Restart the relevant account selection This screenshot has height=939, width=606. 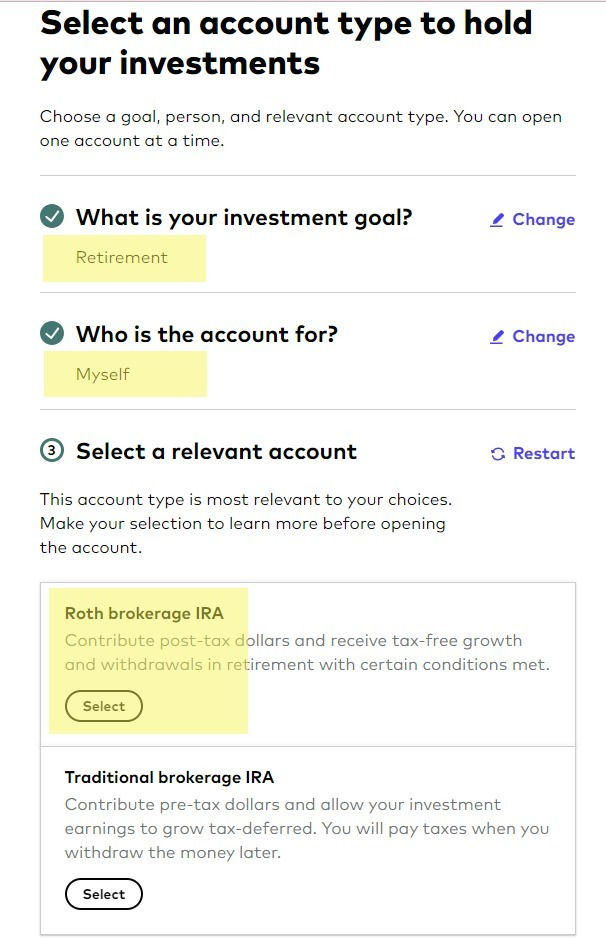(543, 453)
